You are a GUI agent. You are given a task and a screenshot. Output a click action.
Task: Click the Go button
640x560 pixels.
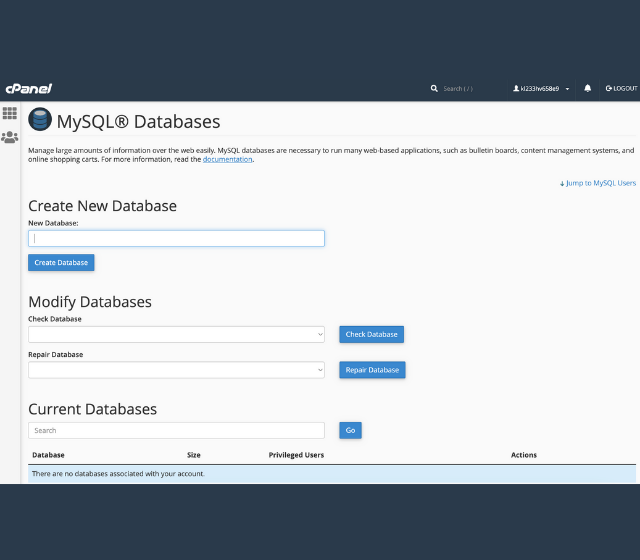(350, 430)
